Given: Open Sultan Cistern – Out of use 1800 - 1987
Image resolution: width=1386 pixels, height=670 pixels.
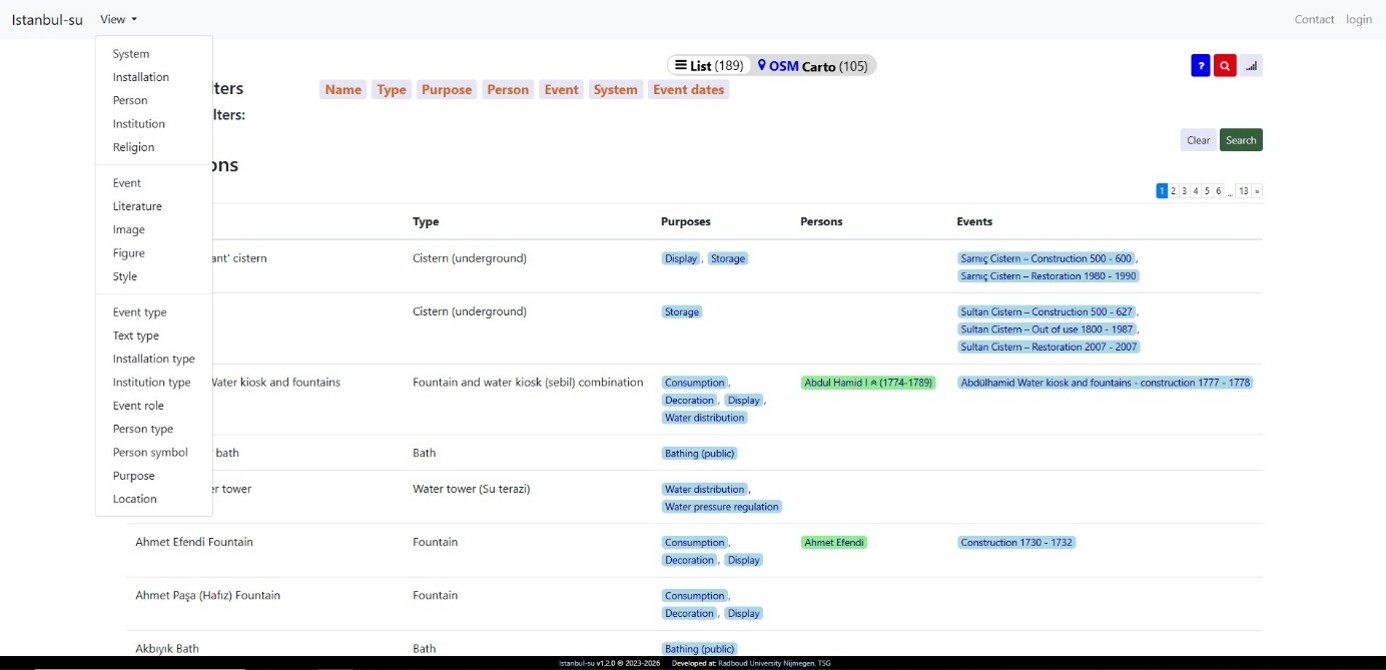Looking at the screenshot, I should tap(1048, 329).
